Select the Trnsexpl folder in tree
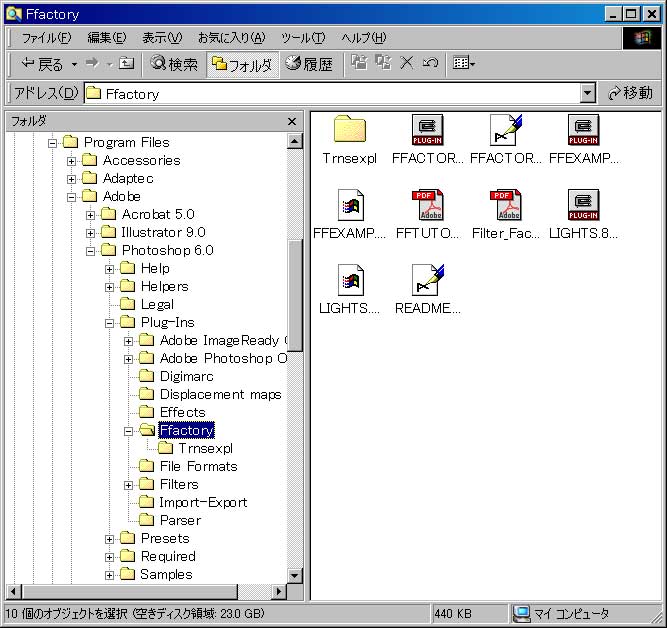Image resolution: width=667 pixels, height=628 pixels. (195, 448)
